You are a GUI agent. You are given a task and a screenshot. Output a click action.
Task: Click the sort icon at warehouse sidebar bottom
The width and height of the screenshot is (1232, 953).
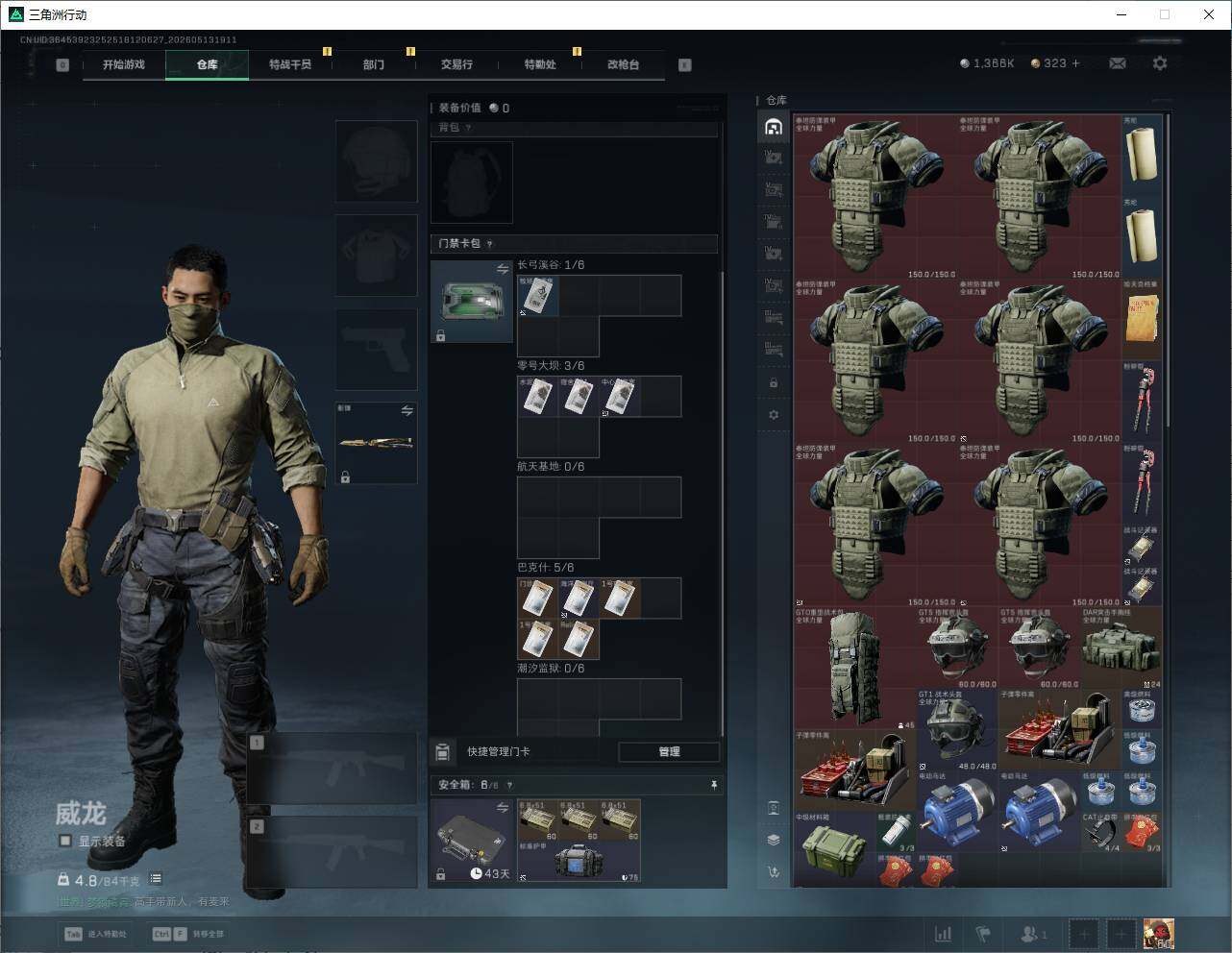774,872
